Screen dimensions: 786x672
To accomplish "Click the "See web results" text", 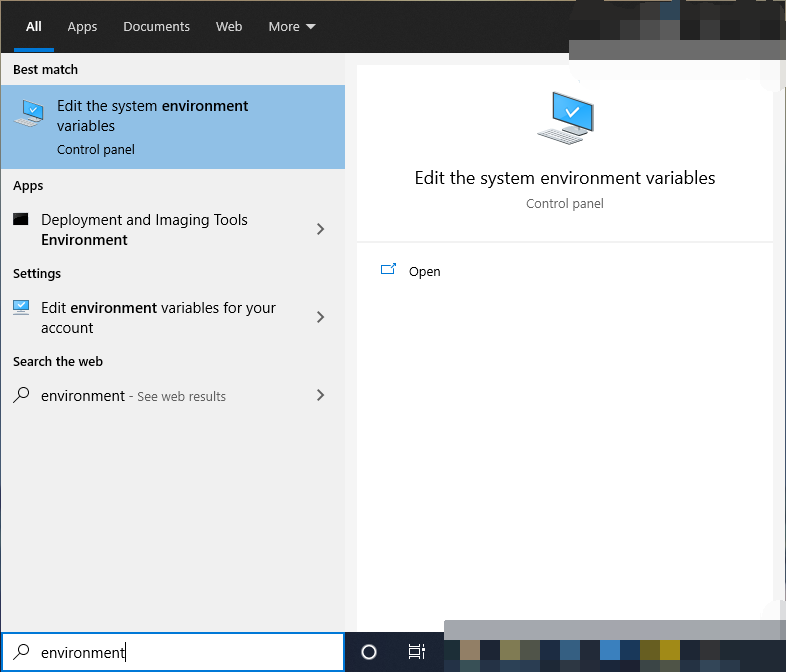I will (181, 396).
